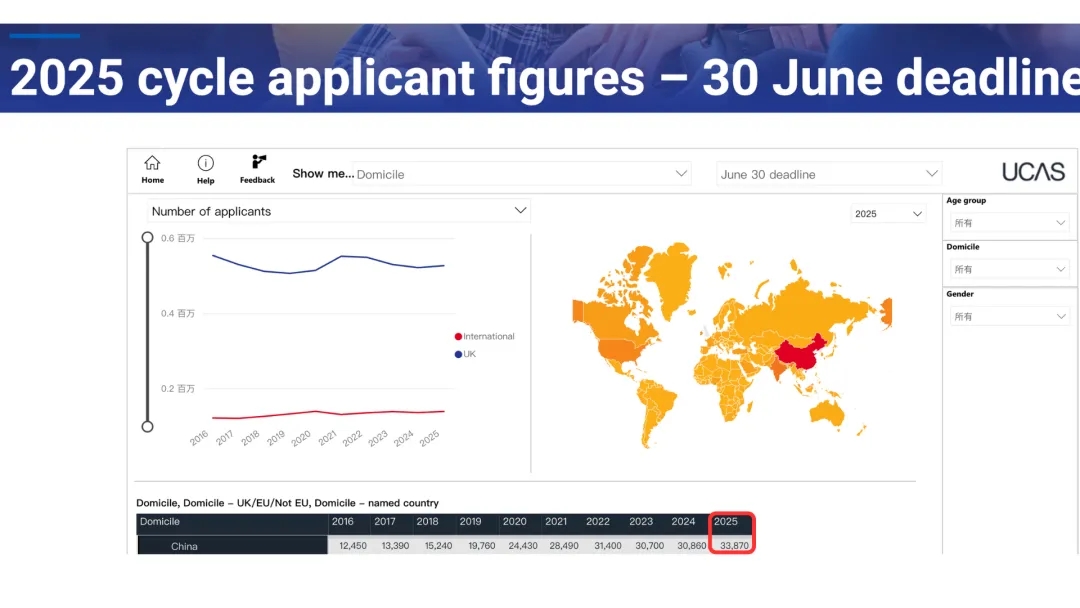
Task: Open the Show me Domicile dropdown
Action: click(x=522, y=174)
